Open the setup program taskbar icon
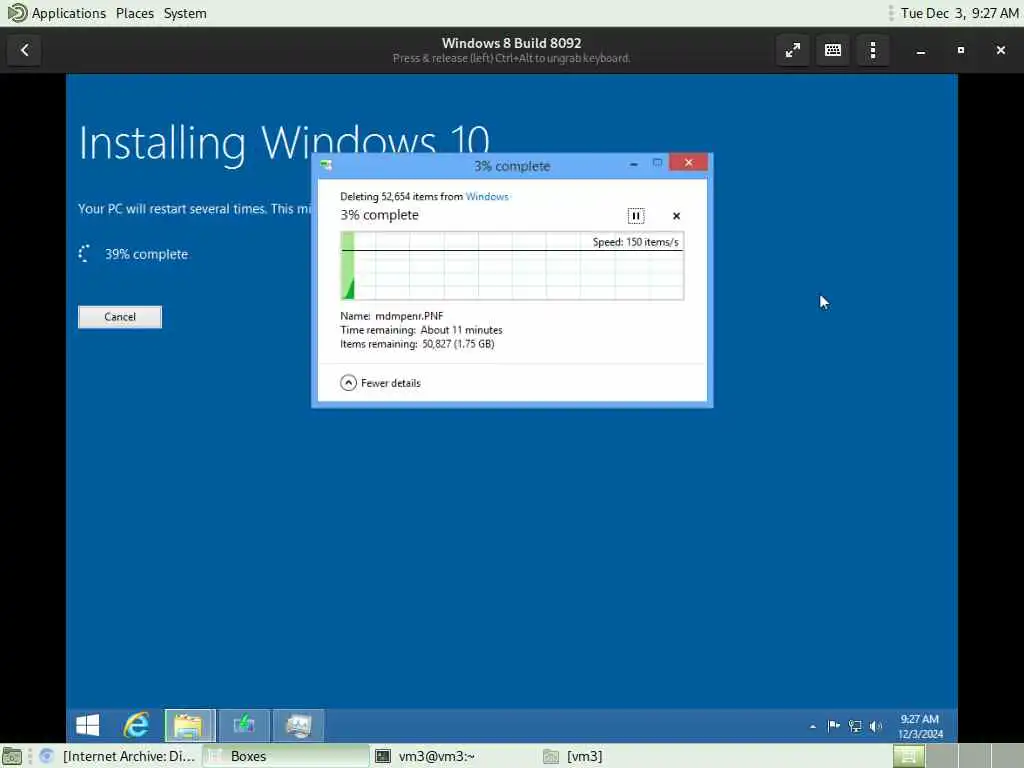The width and height of the screenshot is (1024, 768). tap(298, 725)
